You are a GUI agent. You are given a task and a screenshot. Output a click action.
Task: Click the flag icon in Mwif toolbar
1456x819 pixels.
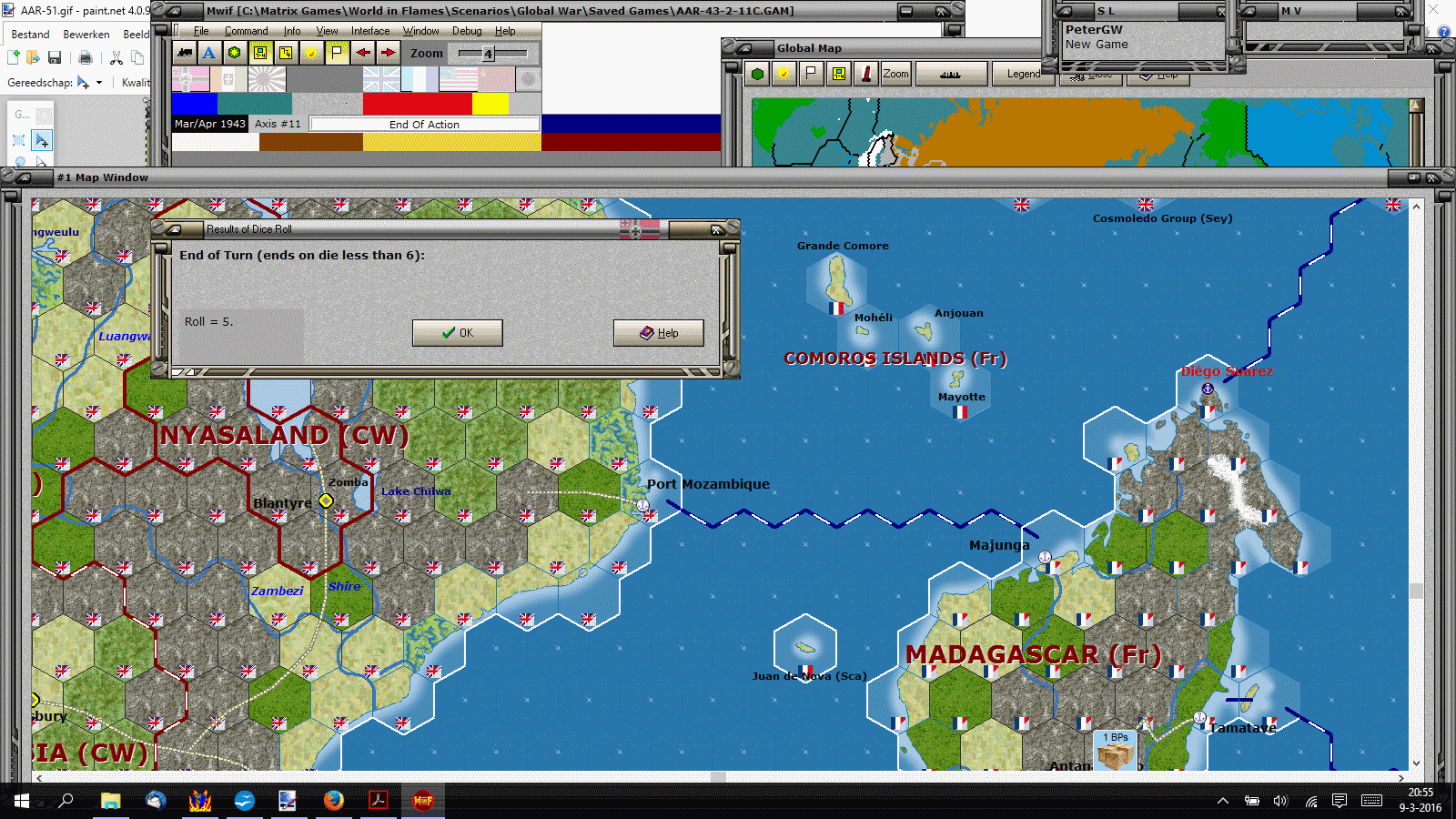(337, 53)
